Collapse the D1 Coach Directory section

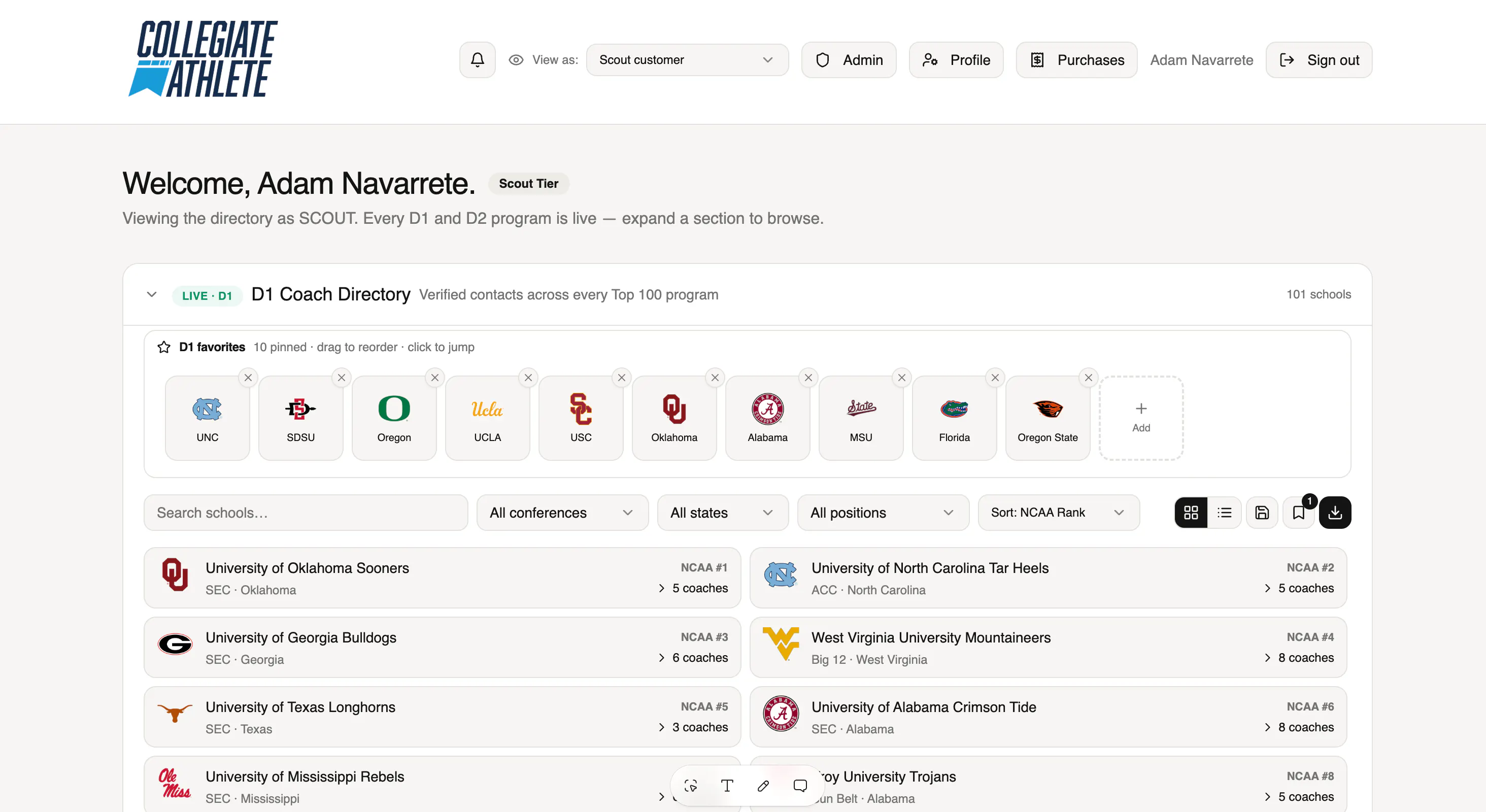point(152,295)
